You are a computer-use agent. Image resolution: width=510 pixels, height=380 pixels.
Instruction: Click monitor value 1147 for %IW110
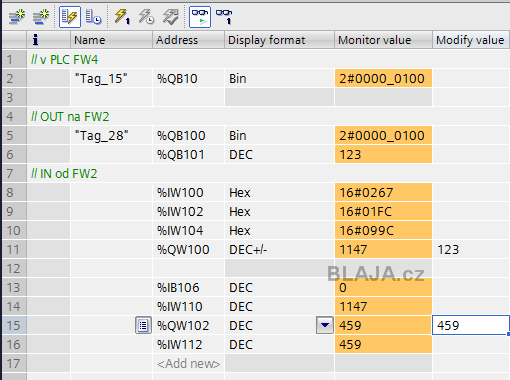pos(383,307)
